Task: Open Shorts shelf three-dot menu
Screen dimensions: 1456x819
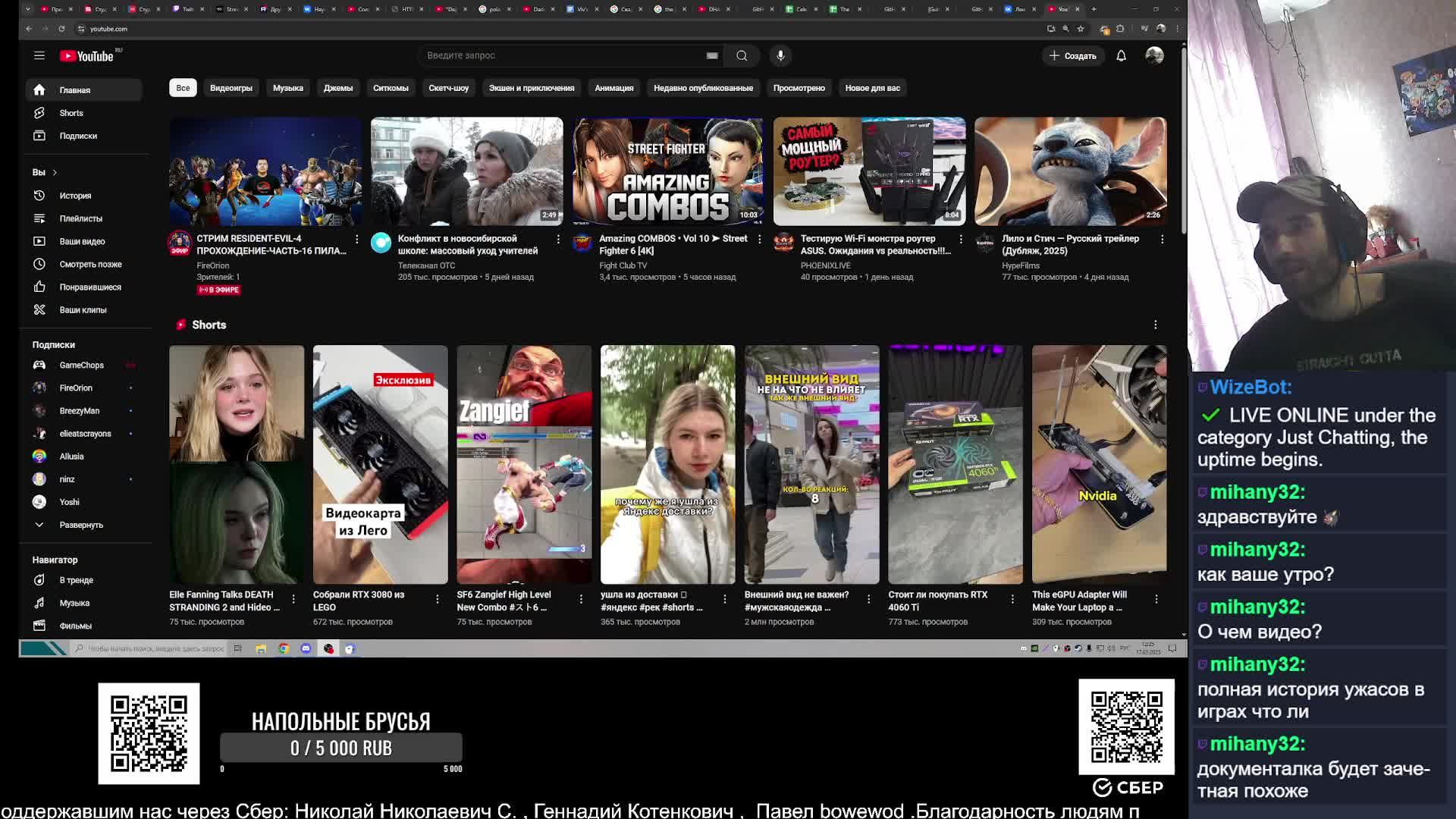Action: pyautogui.click(x=1155, y=325)
